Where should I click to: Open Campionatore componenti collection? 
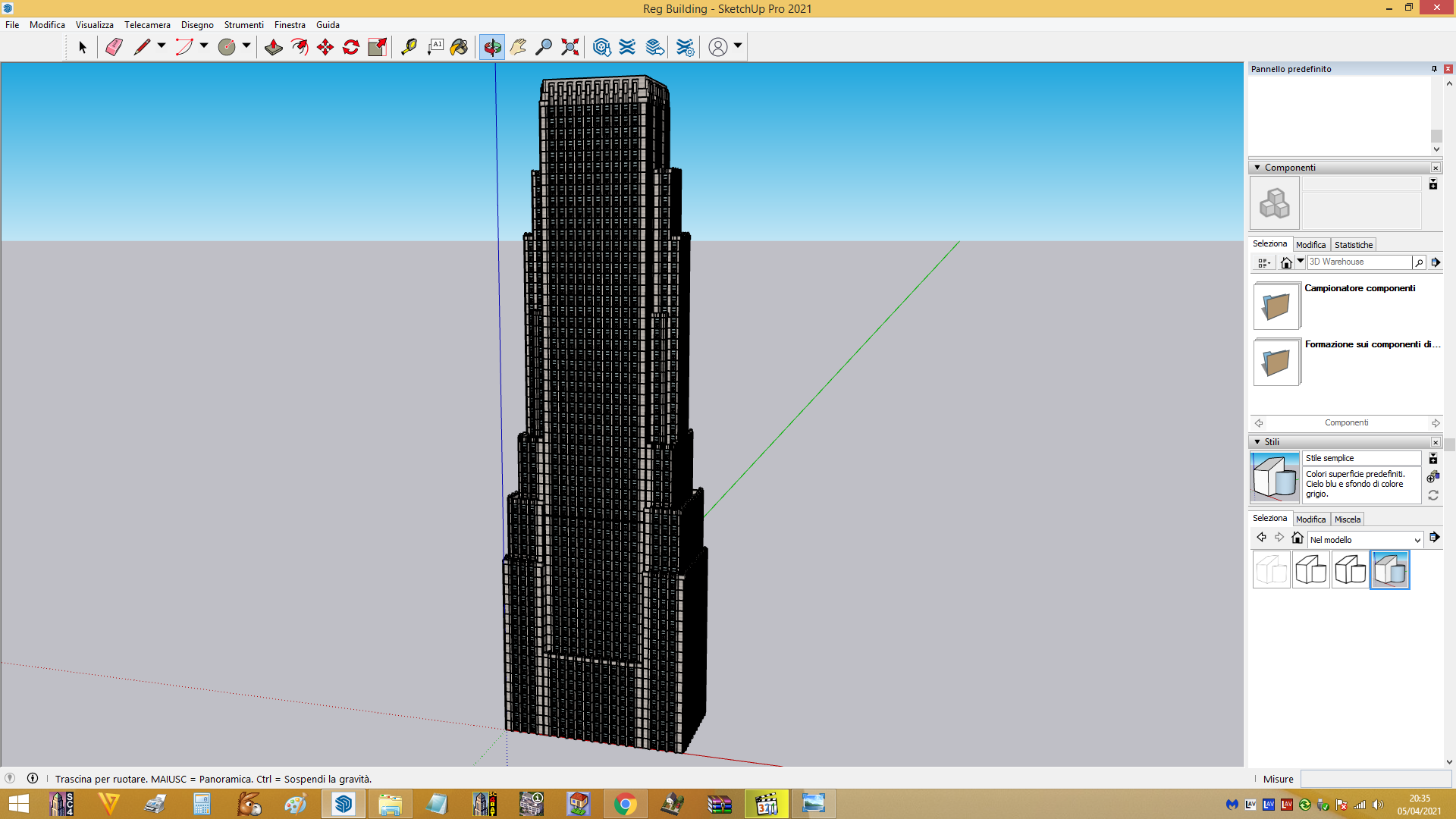click(x=1360, y=288)
